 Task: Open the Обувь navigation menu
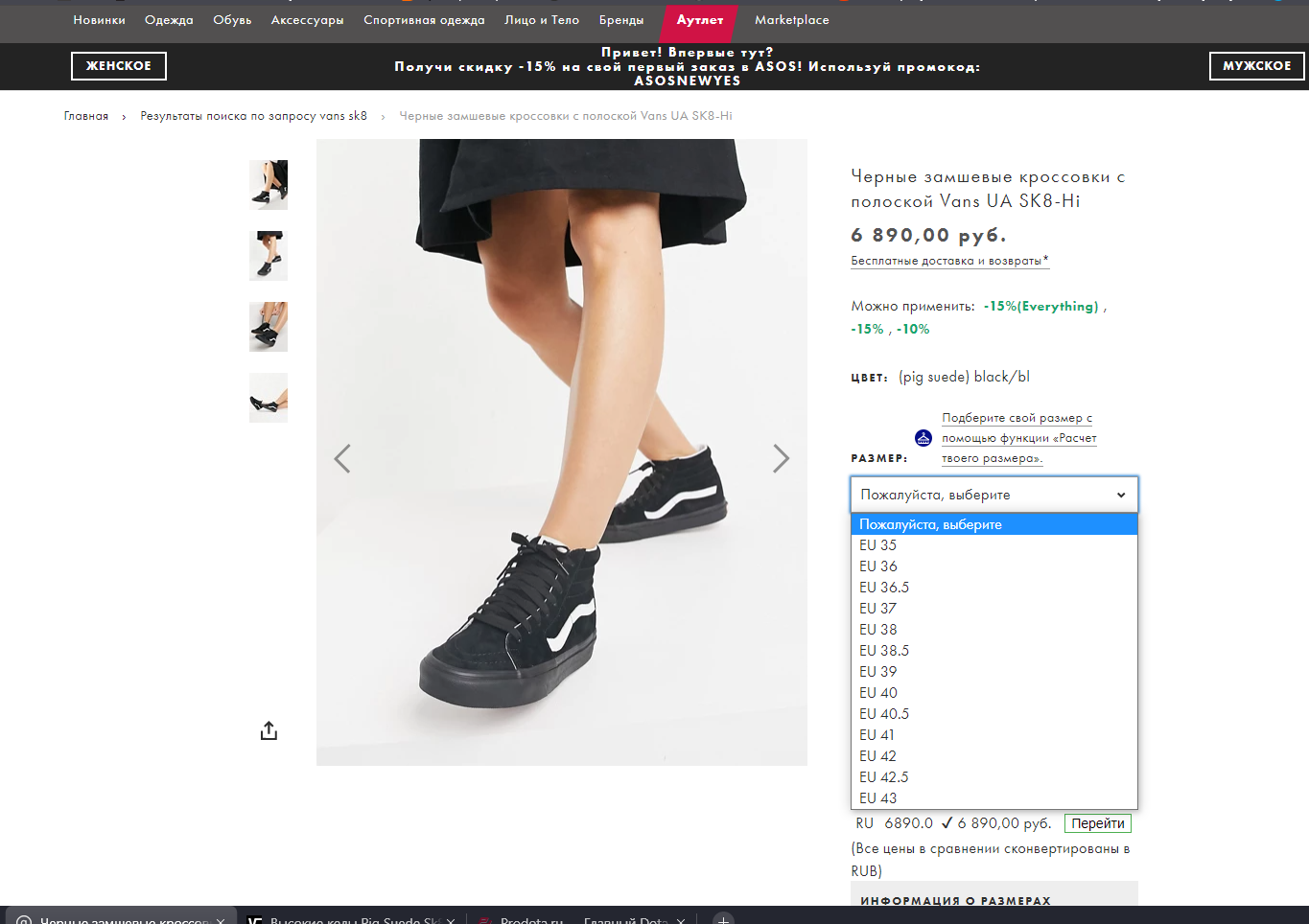[232, 20]
